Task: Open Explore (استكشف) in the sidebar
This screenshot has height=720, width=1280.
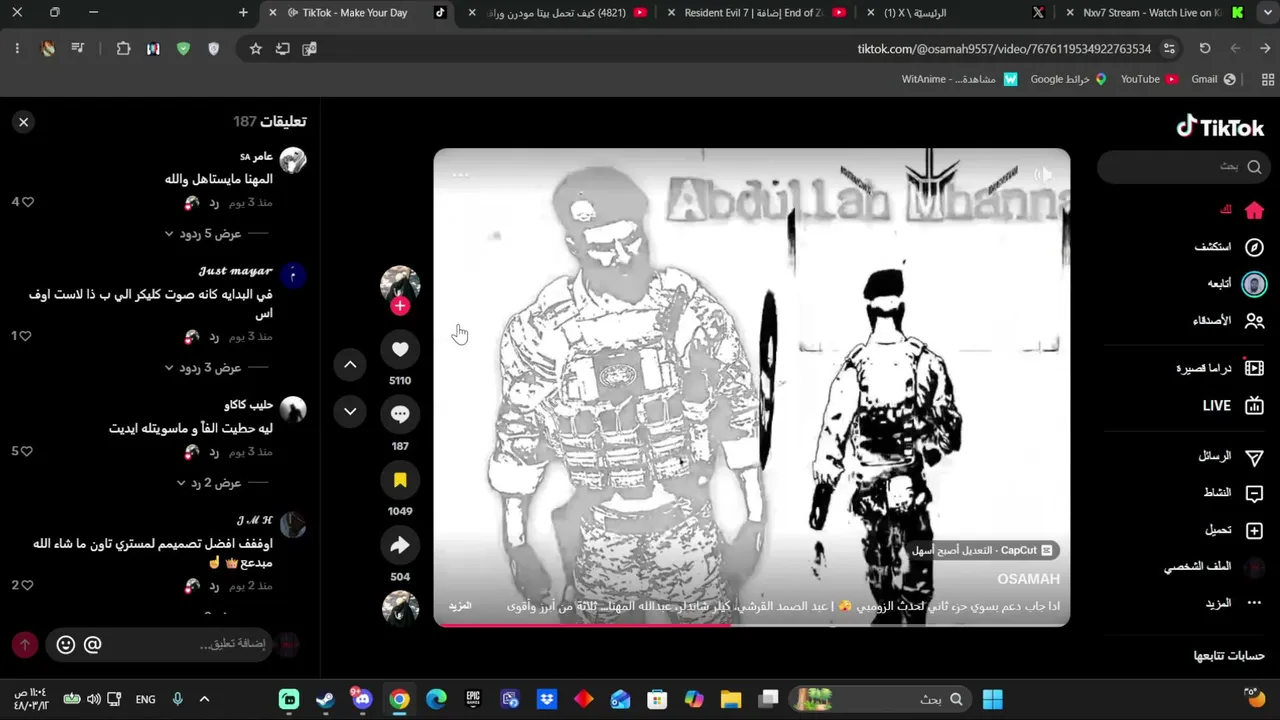Action: 1229,247
